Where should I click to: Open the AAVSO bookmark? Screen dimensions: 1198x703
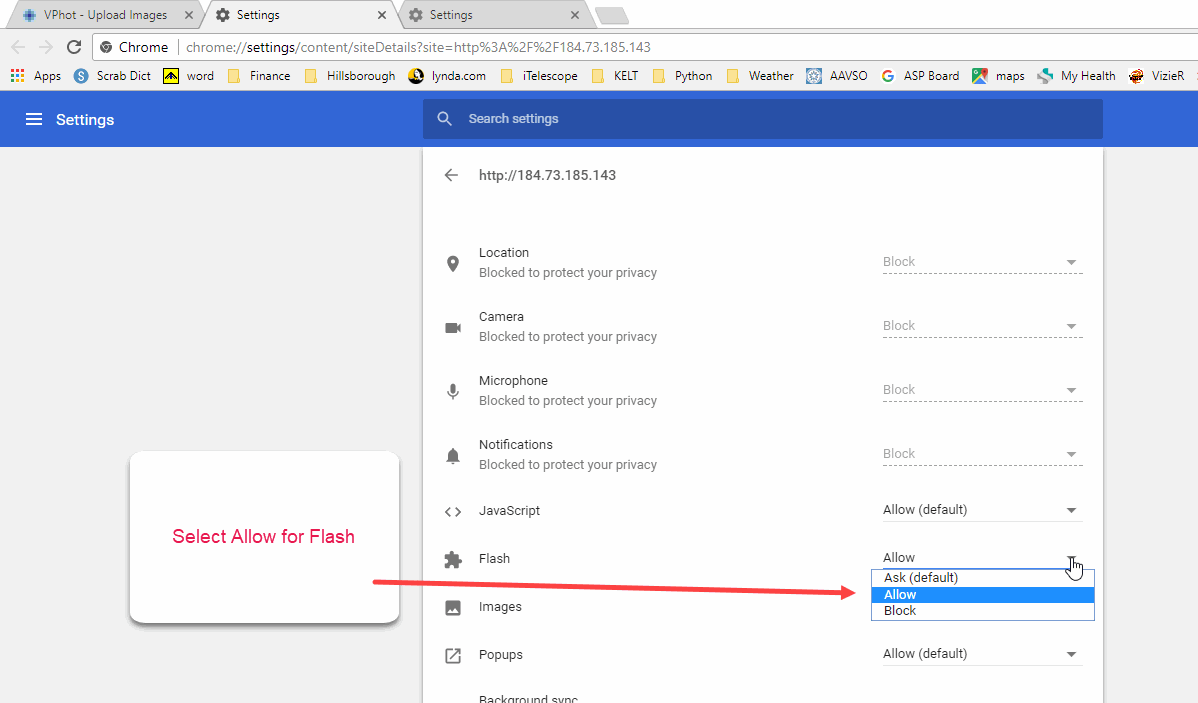(x=839, y=76)
